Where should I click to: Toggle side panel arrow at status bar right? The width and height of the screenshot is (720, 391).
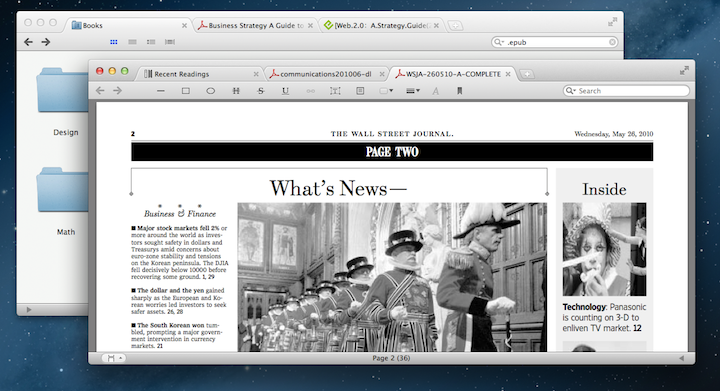pyautogui.click(x=681, y=358)
